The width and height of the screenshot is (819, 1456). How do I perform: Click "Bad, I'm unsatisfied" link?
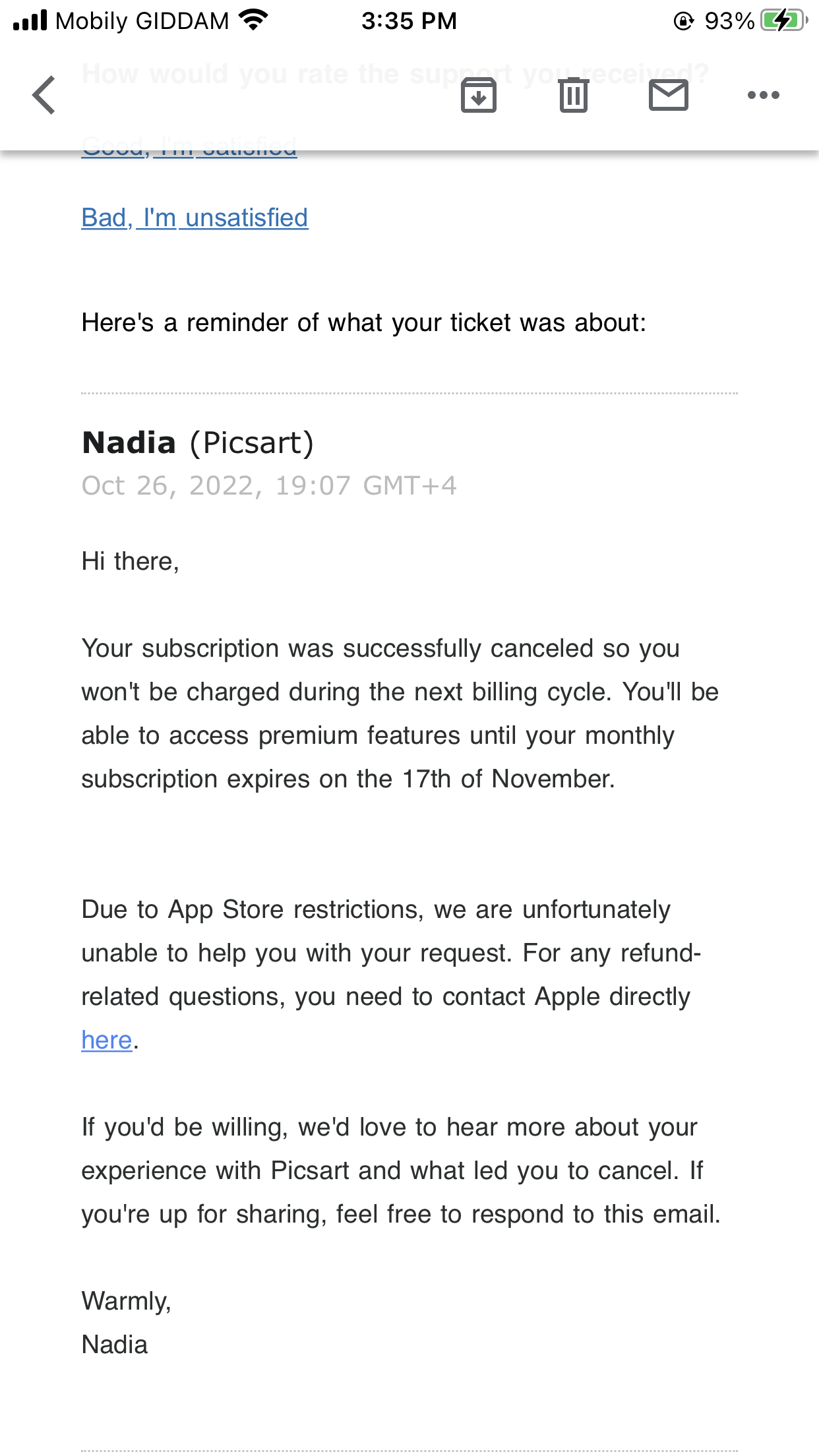click(x=195, y=218)
